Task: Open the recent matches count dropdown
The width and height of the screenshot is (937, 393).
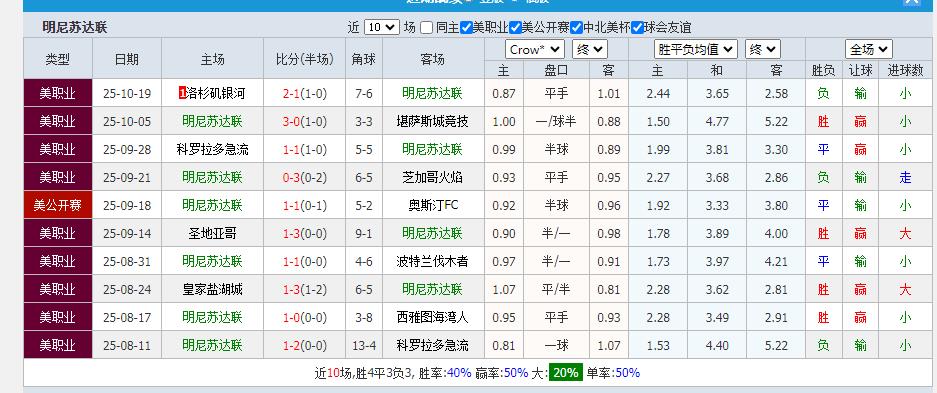Action: pos(381,27)
